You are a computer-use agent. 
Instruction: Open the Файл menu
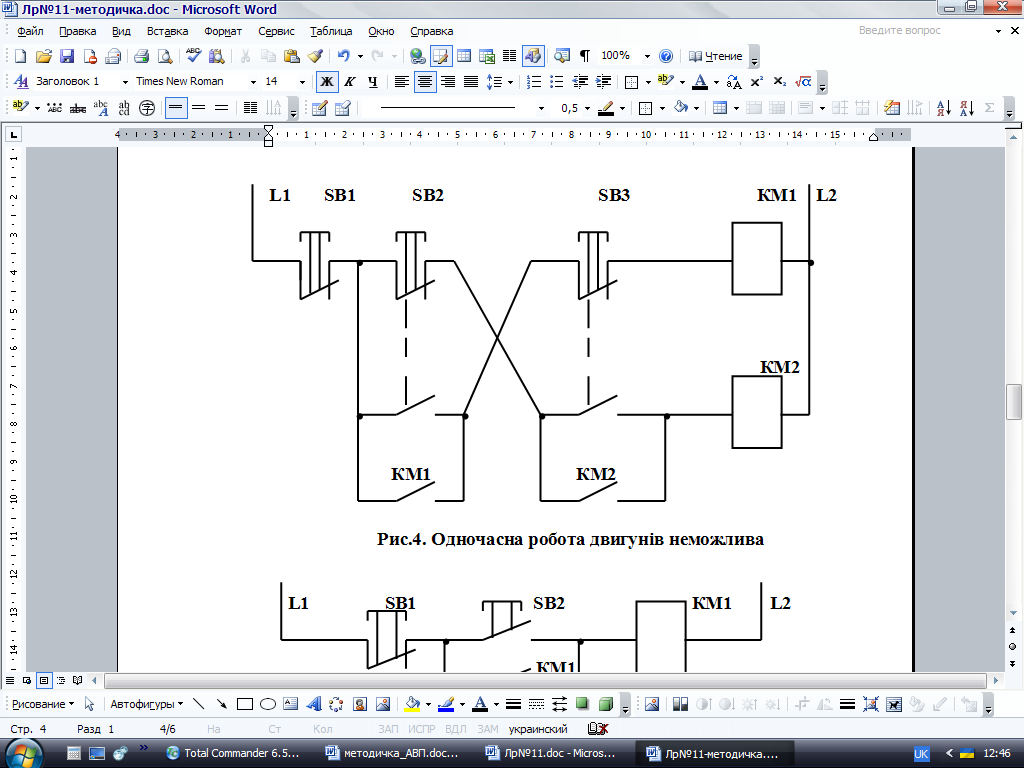click(x=30, y=31)
